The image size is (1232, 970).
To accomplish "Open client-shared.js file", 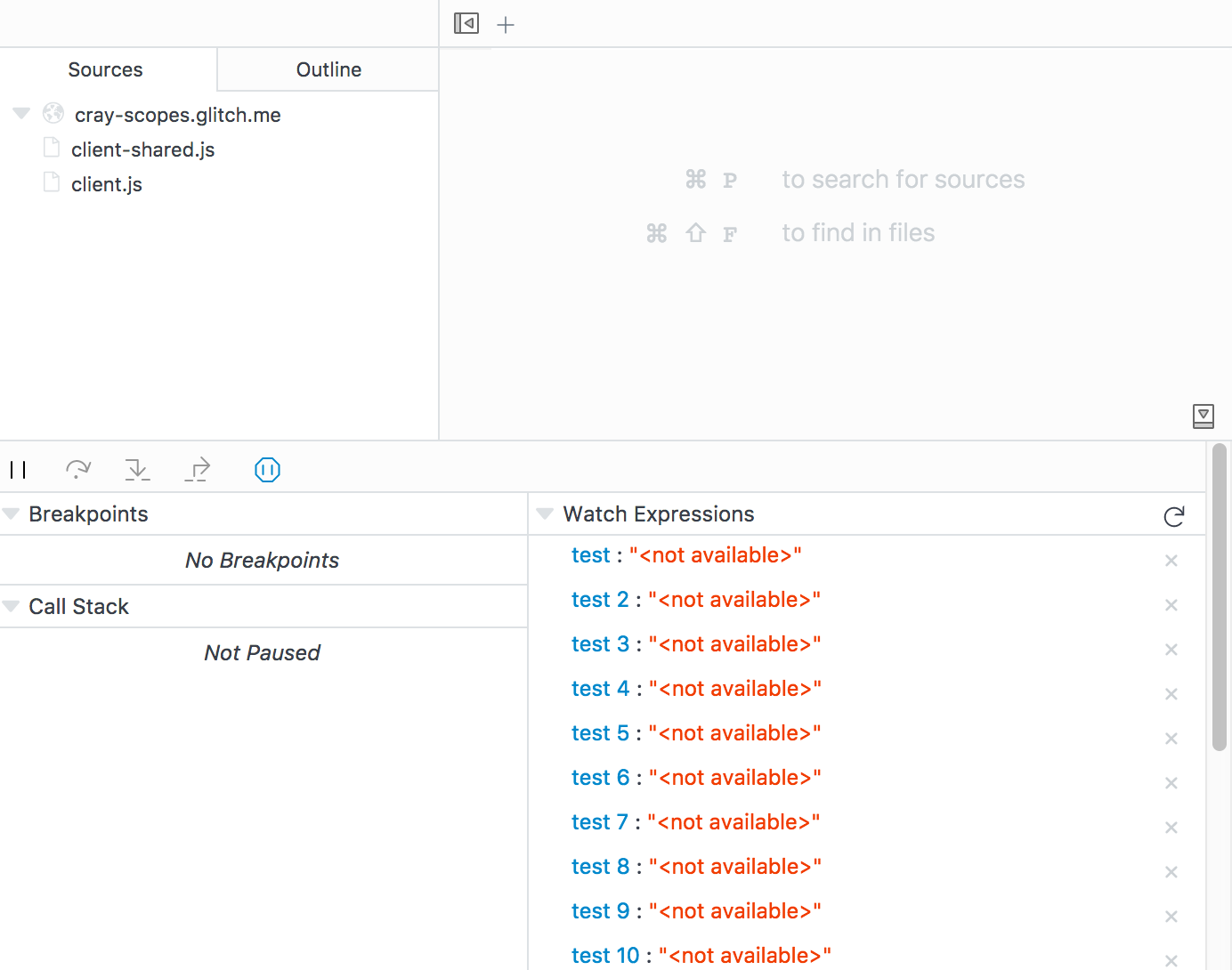I will point(142,150).
